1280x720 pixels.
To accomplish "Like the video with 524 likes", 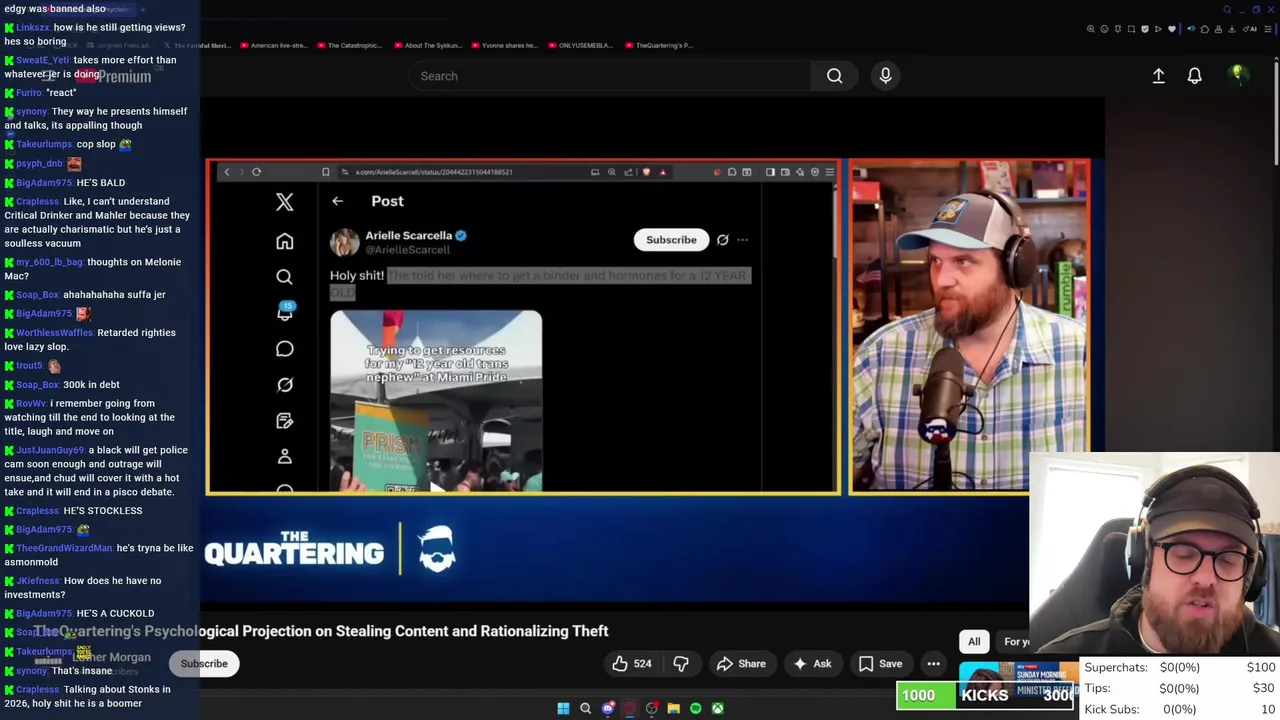I will (631, 664).
